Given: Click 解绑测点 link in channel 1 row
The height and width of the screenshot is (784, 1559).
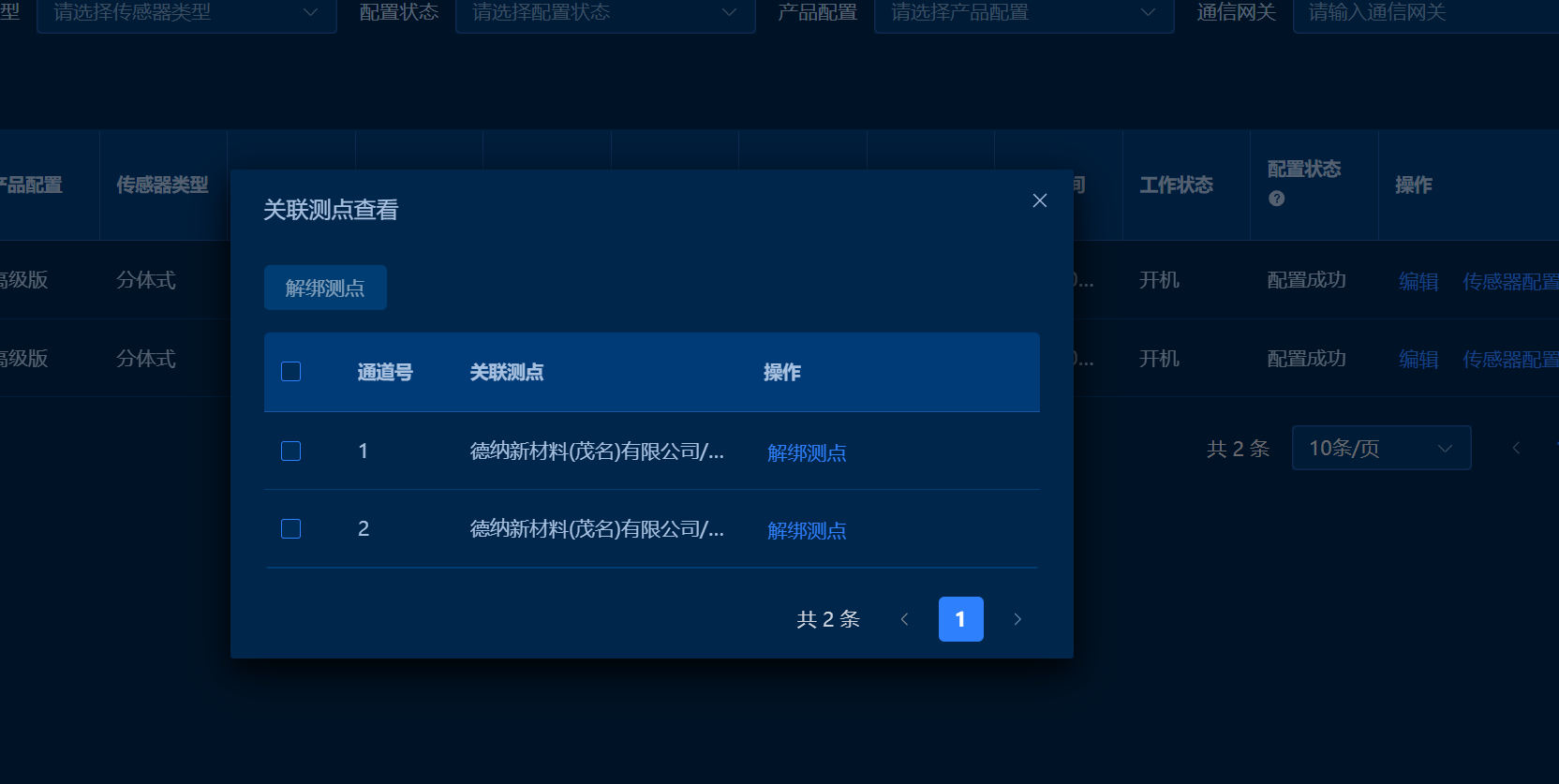Looking at the screenshot, I should [x=807, y=452].
